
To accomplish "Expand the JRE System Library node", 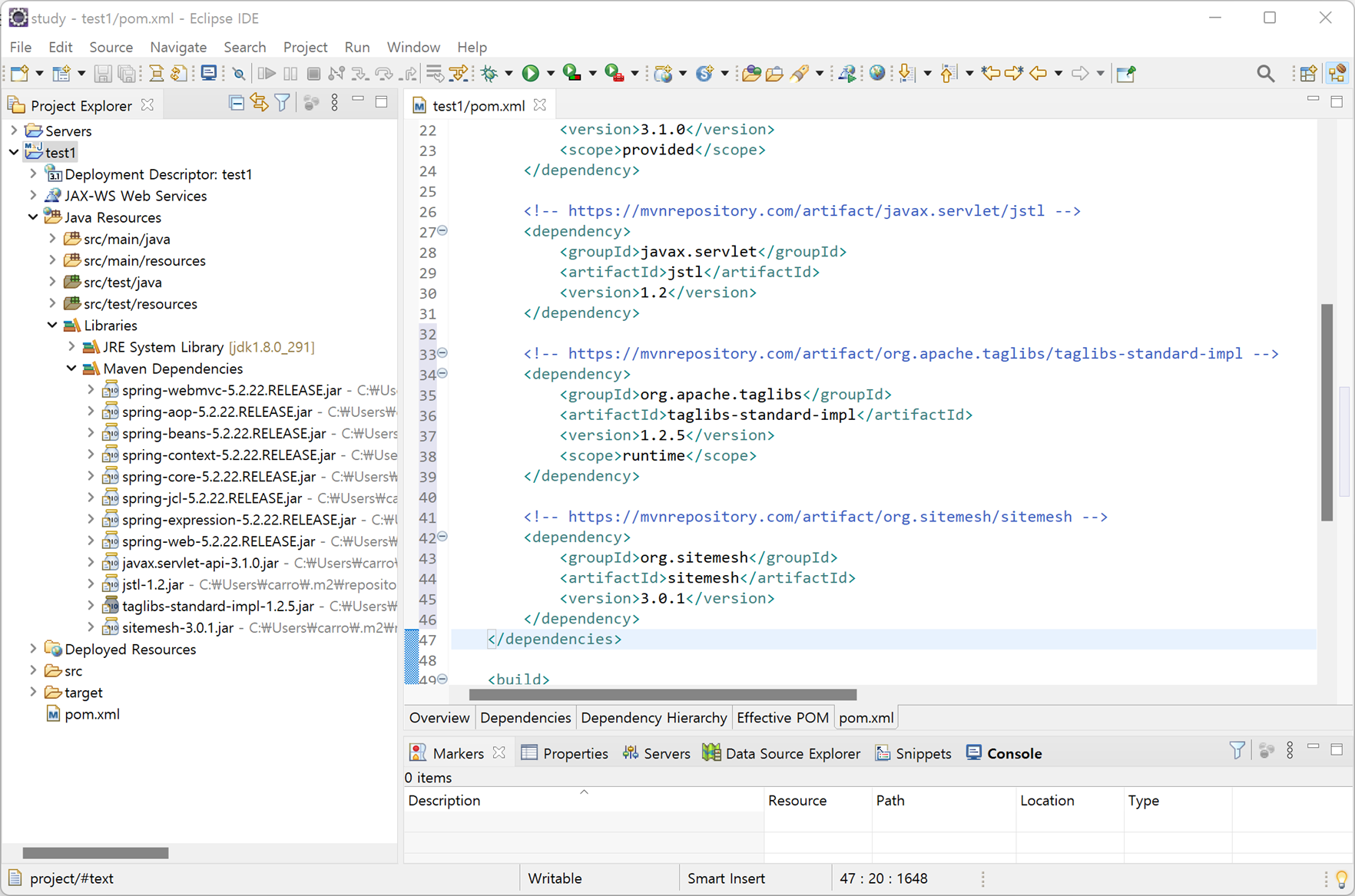I will click(71, 347).
